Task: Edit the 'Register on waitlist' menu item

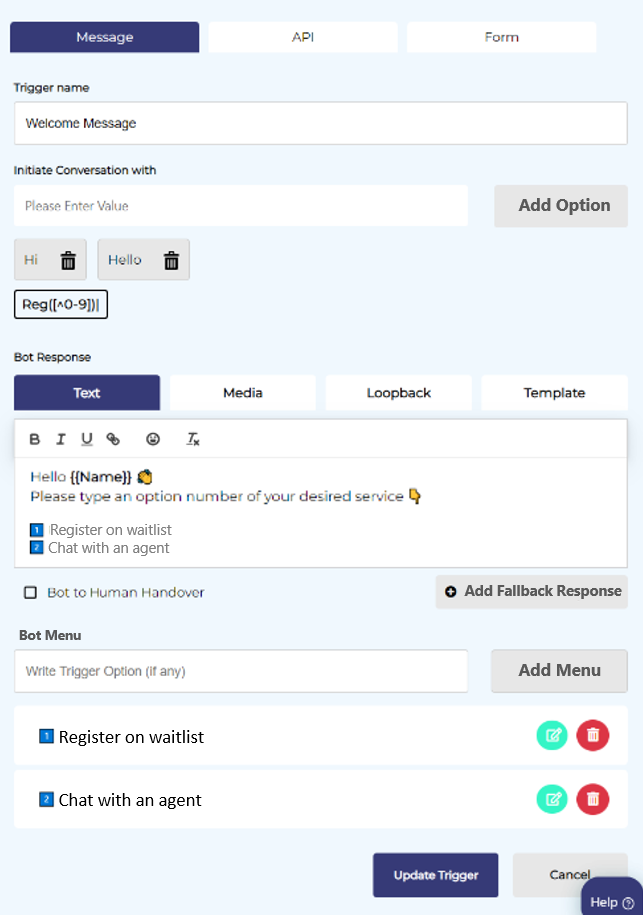Action: point(552,736)
